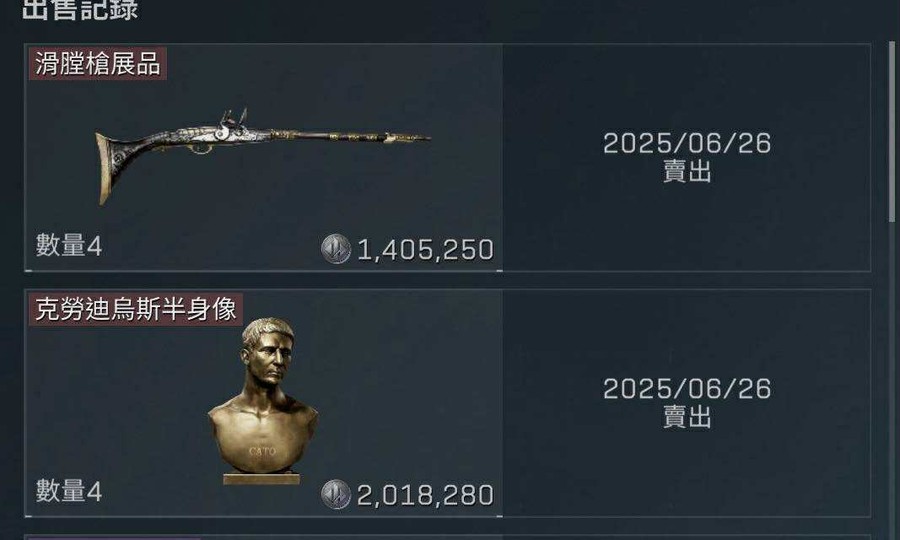This screenshot has width=900, height=540.
Task: Select the flintlock musket item image
Action: coord(262,155)
